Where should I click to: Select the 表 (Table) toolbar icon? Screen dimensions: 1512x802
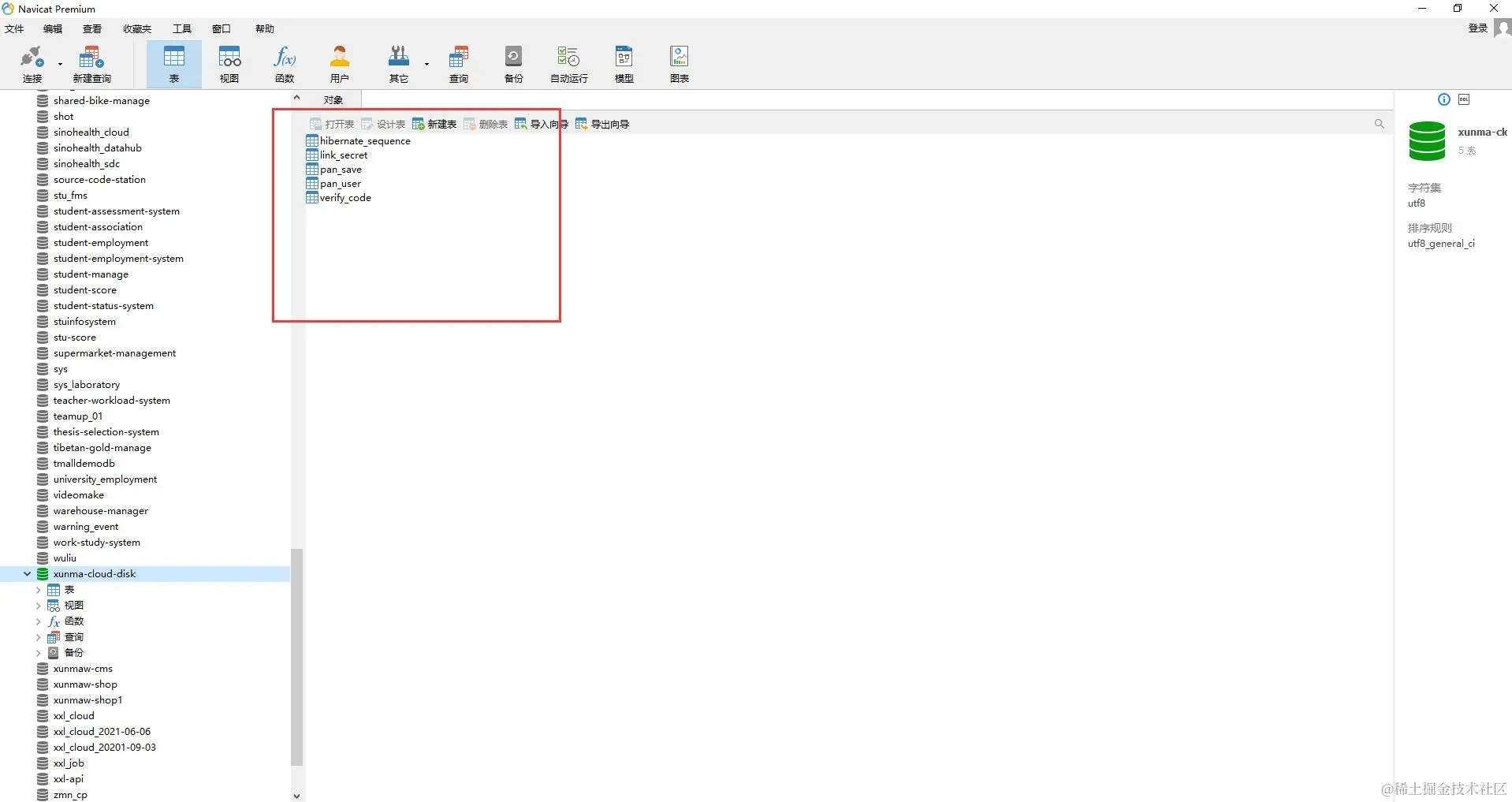173,64
